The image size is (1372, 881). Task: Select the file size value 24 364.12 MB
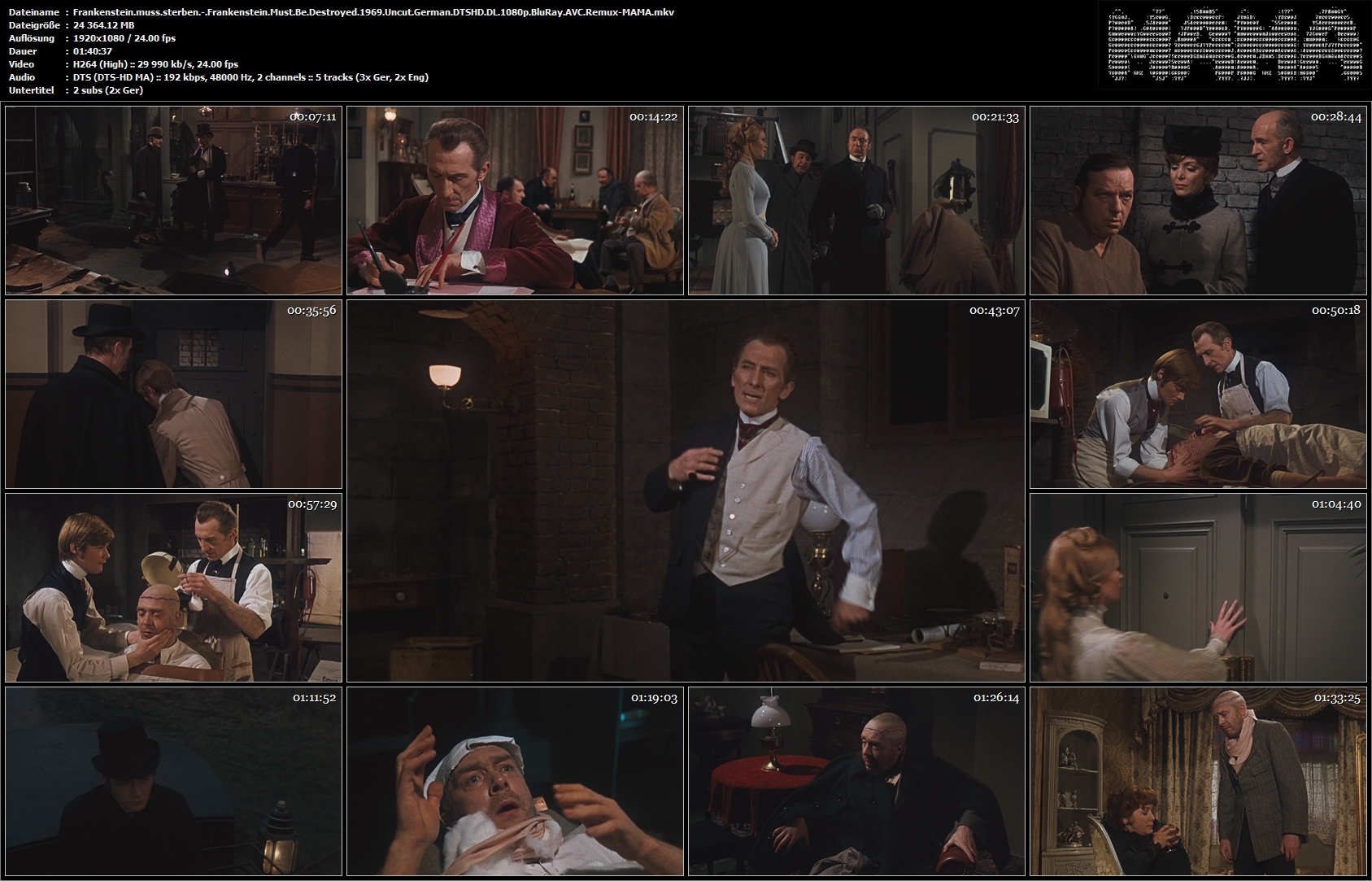pyautogui.click(x=103, y=25)
